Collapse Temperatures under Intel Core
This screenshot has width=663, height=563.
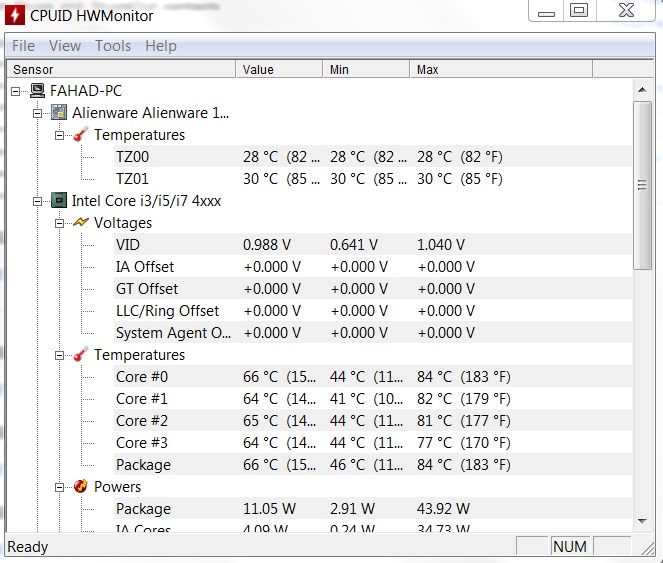(x=59, y=355)
